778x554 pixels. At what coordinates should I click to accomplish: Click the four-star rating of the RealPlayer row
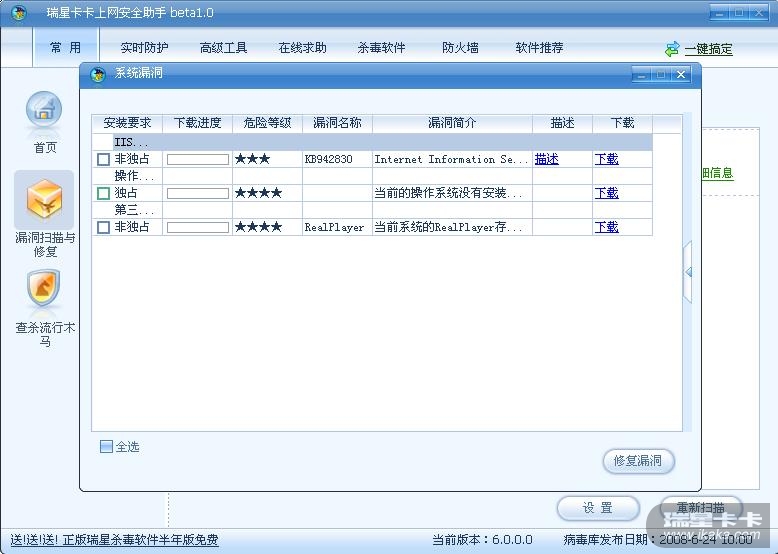point(259,227)
